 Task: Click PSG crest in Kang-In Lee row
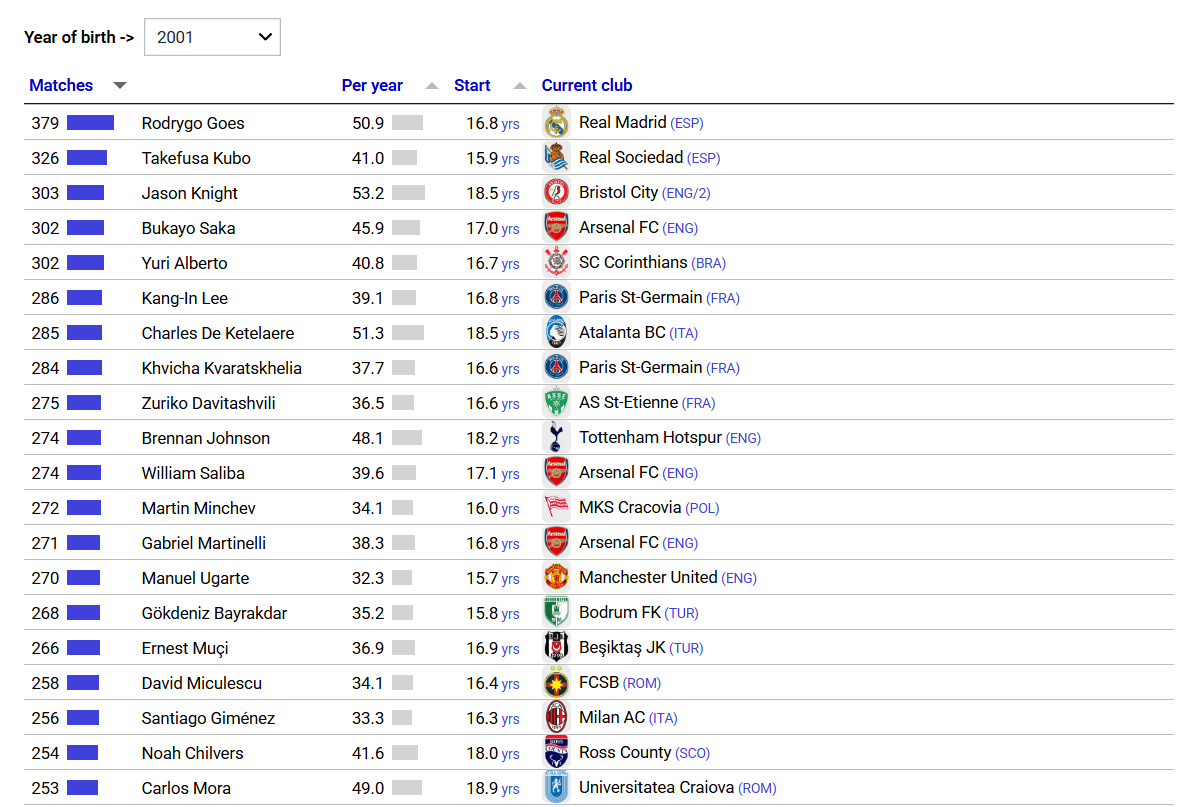557,298
